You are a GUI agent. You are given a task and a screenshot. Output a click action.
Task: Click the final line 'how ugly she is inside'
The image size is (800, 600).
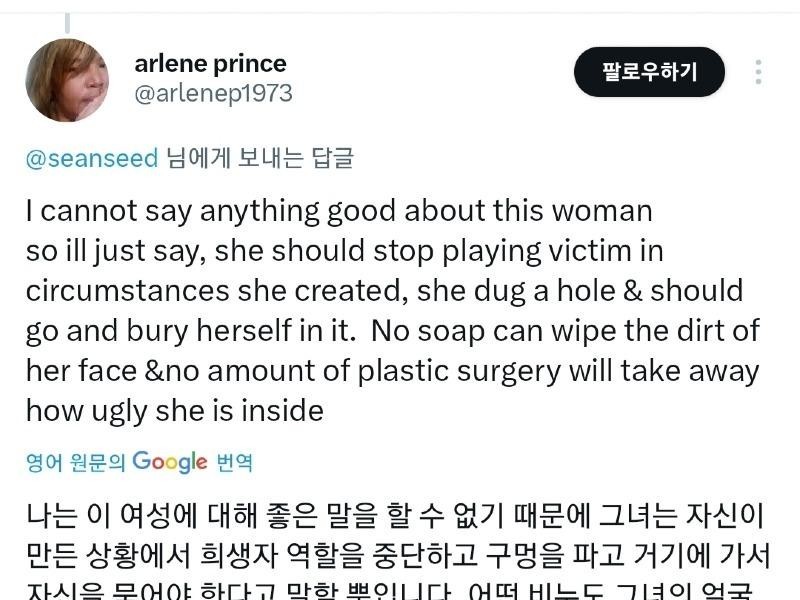click(174, 410)
